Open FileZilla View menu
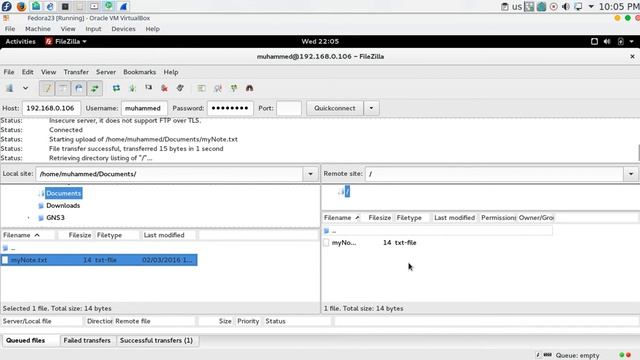This screenshot has width=640, height=360. coord(49,72)
